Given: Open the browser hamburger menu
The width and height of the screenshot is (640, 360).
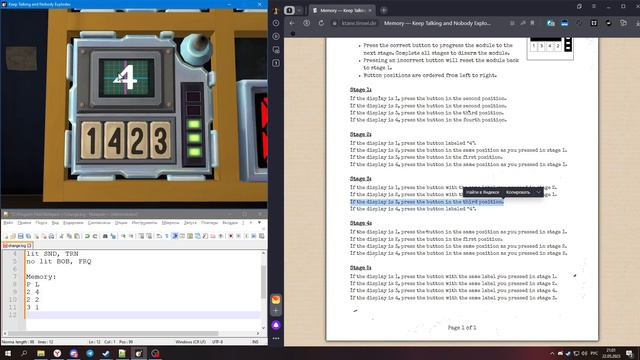Looking at the screenshot, I should point(594,7).
